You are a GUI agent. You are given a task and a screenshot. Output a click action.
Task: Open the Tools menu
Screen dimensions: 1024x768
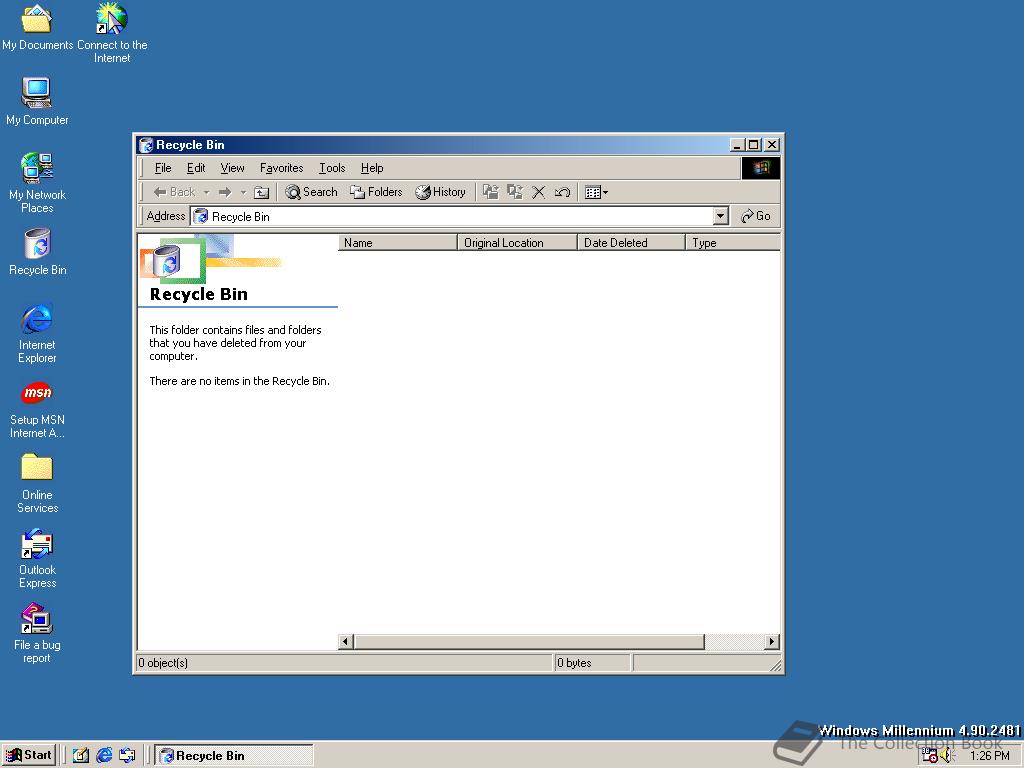coord(332,168)
